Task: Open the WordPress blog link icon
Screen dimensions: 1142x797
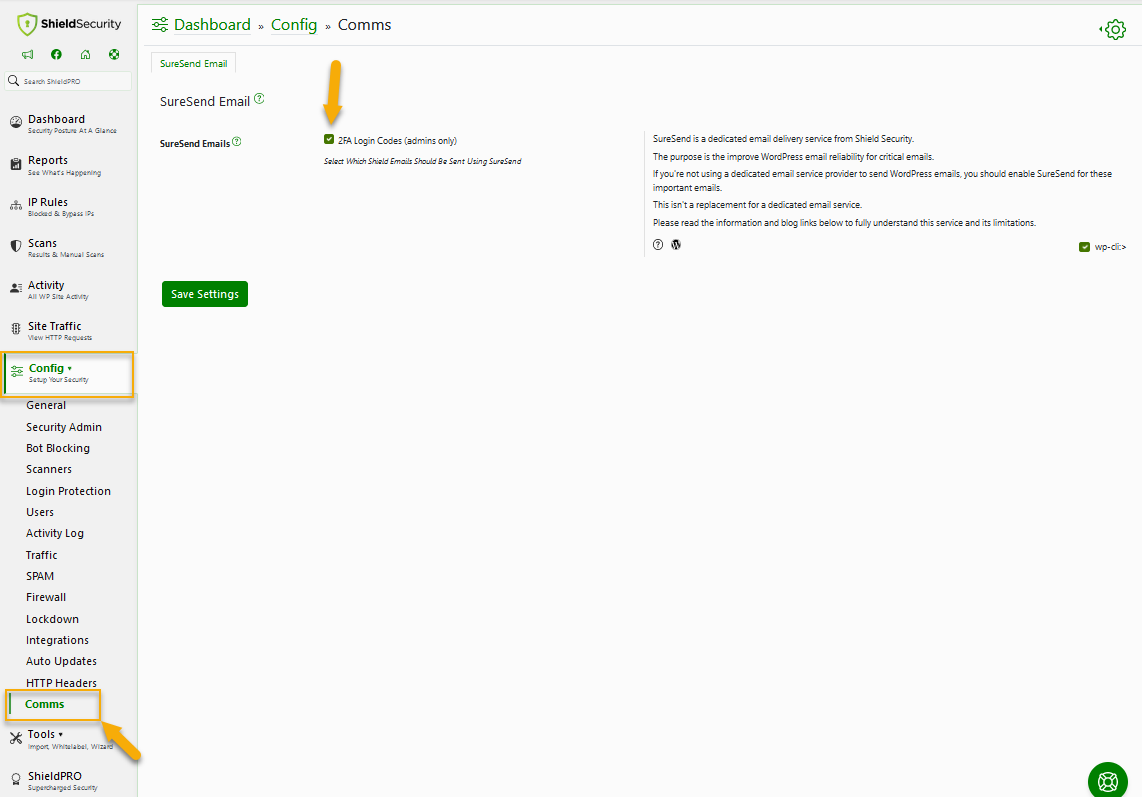Action: pos(676,245)
